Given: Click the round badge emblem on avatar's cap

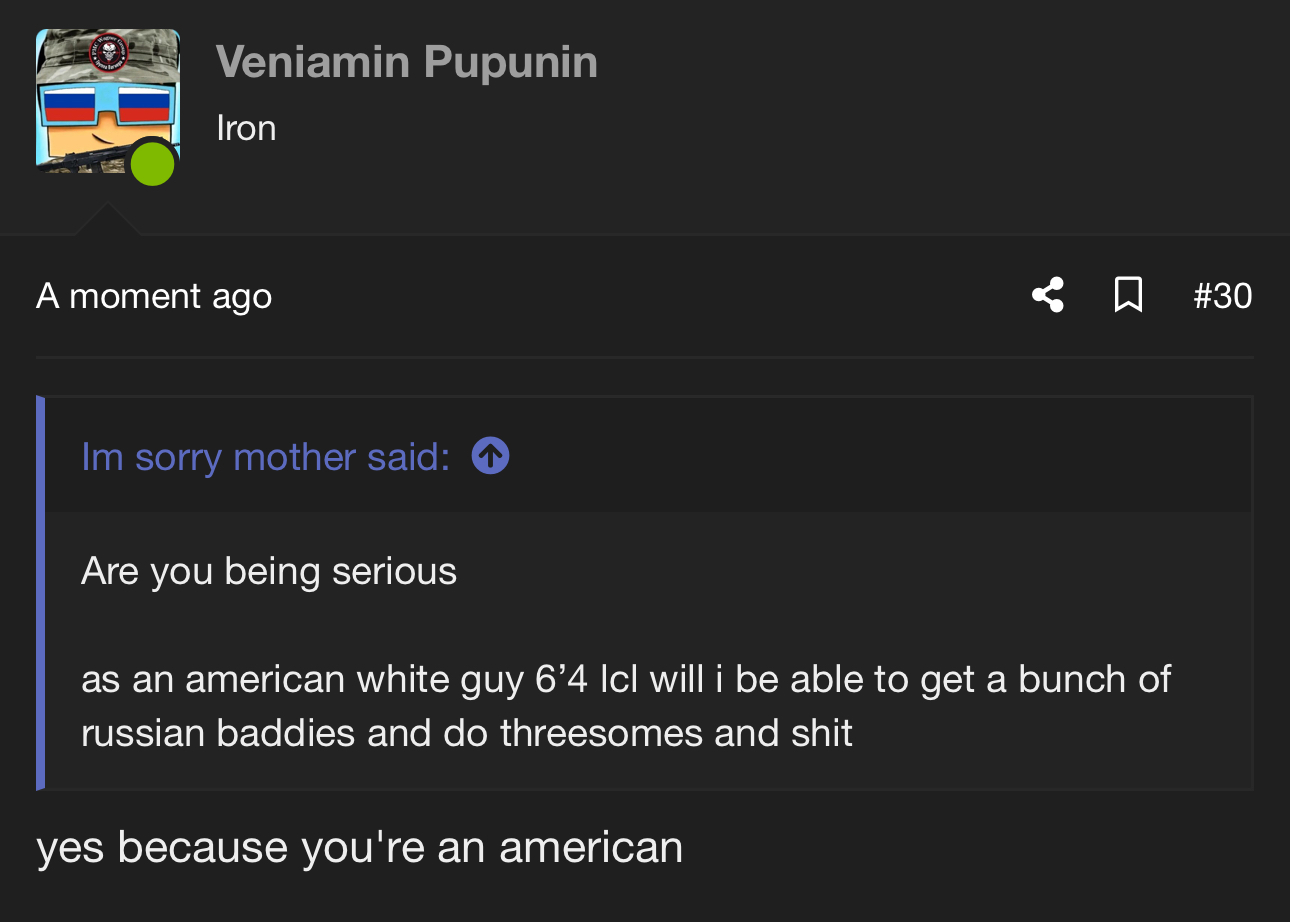Looking at the screenshot, I should click(x=109, y=52).
